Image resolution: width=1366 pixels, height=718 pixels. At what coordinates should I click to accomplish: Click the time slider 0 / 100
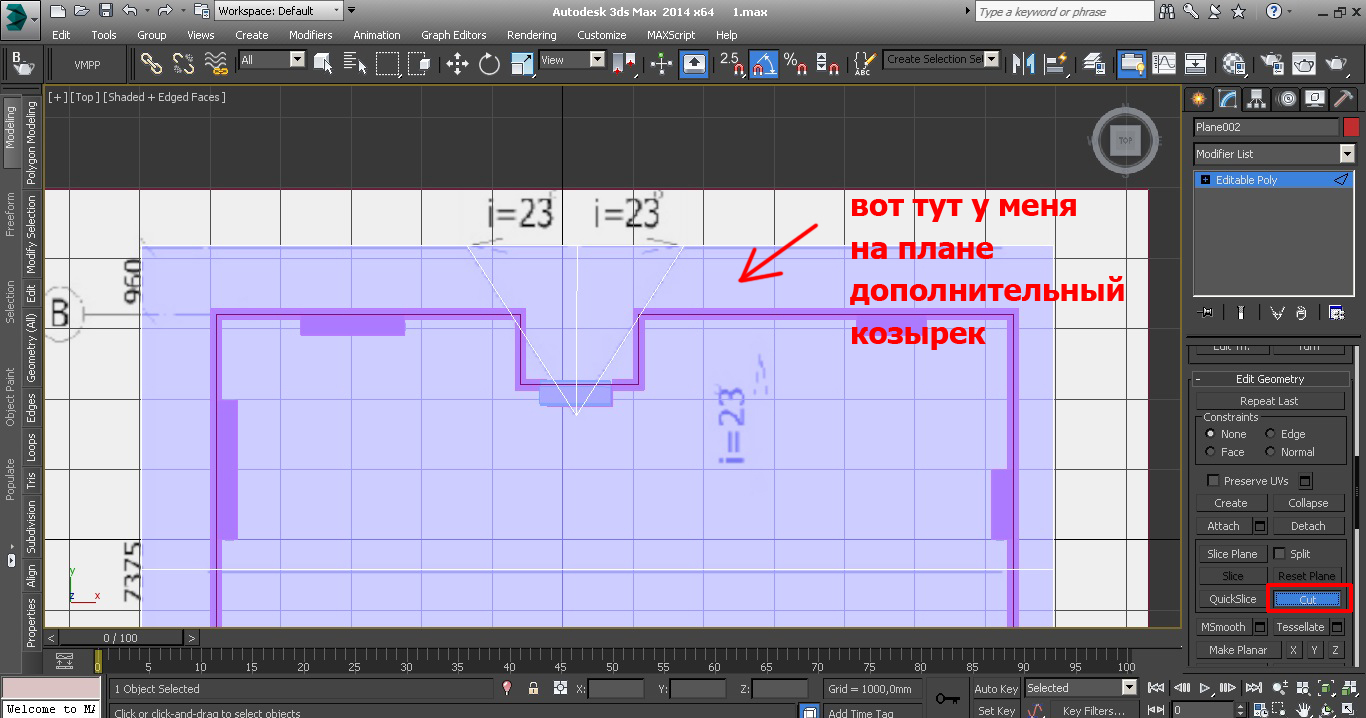120,637
